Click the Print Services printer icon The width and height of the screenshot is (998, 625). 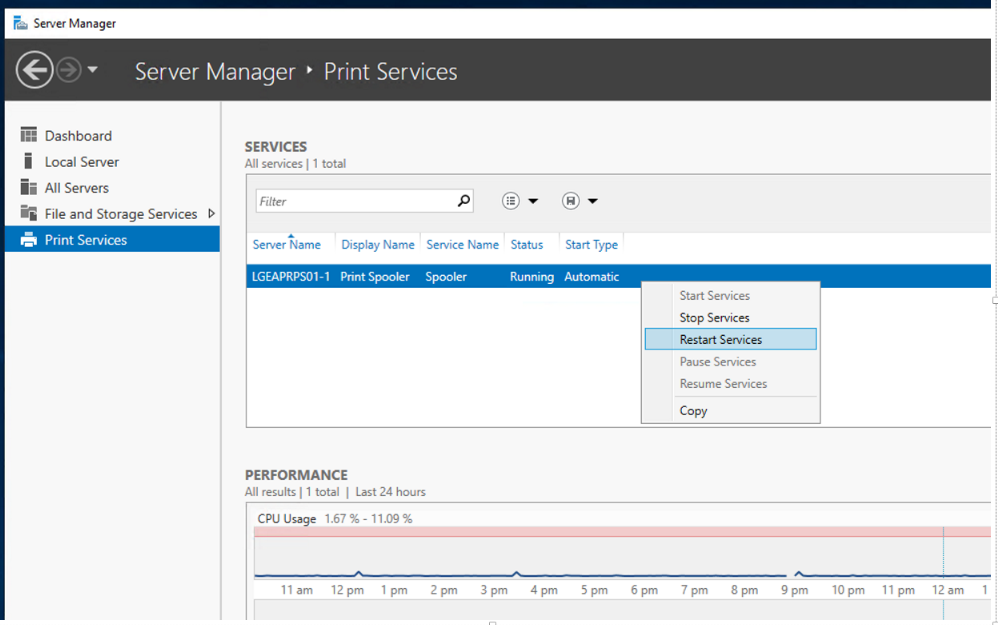point(29,240)
